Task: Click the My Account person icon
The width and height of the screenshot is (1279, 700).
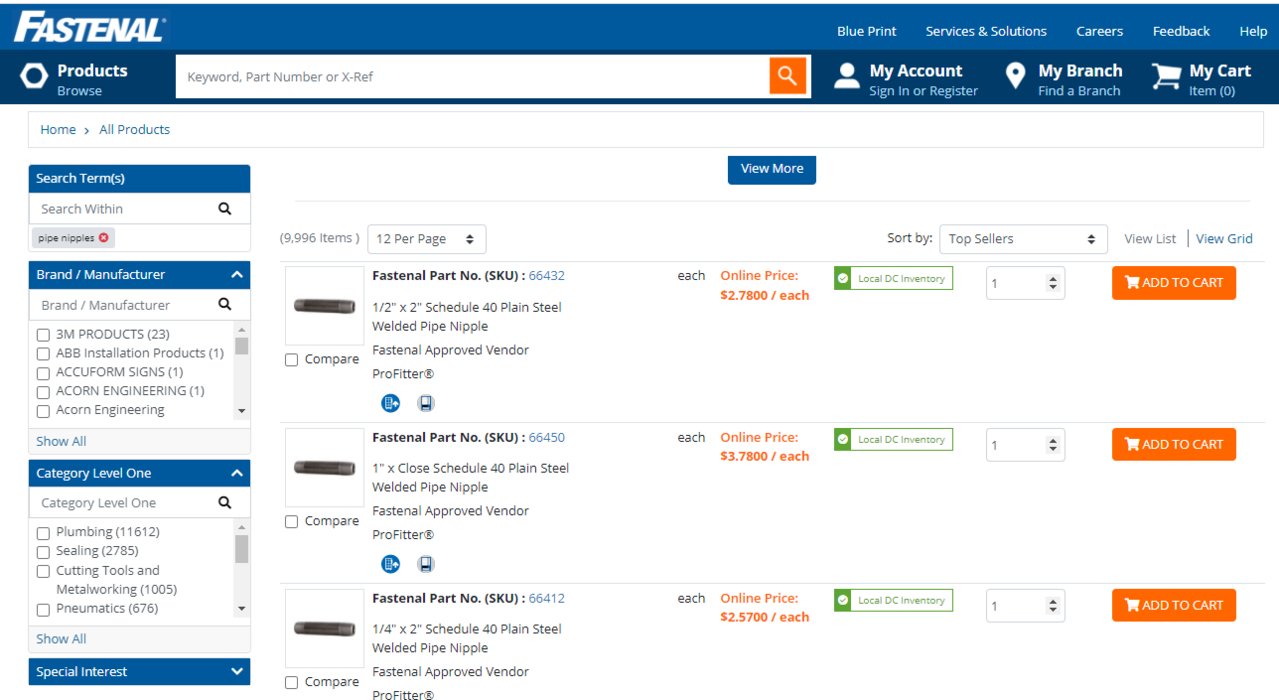Action: tap(847, 77)
